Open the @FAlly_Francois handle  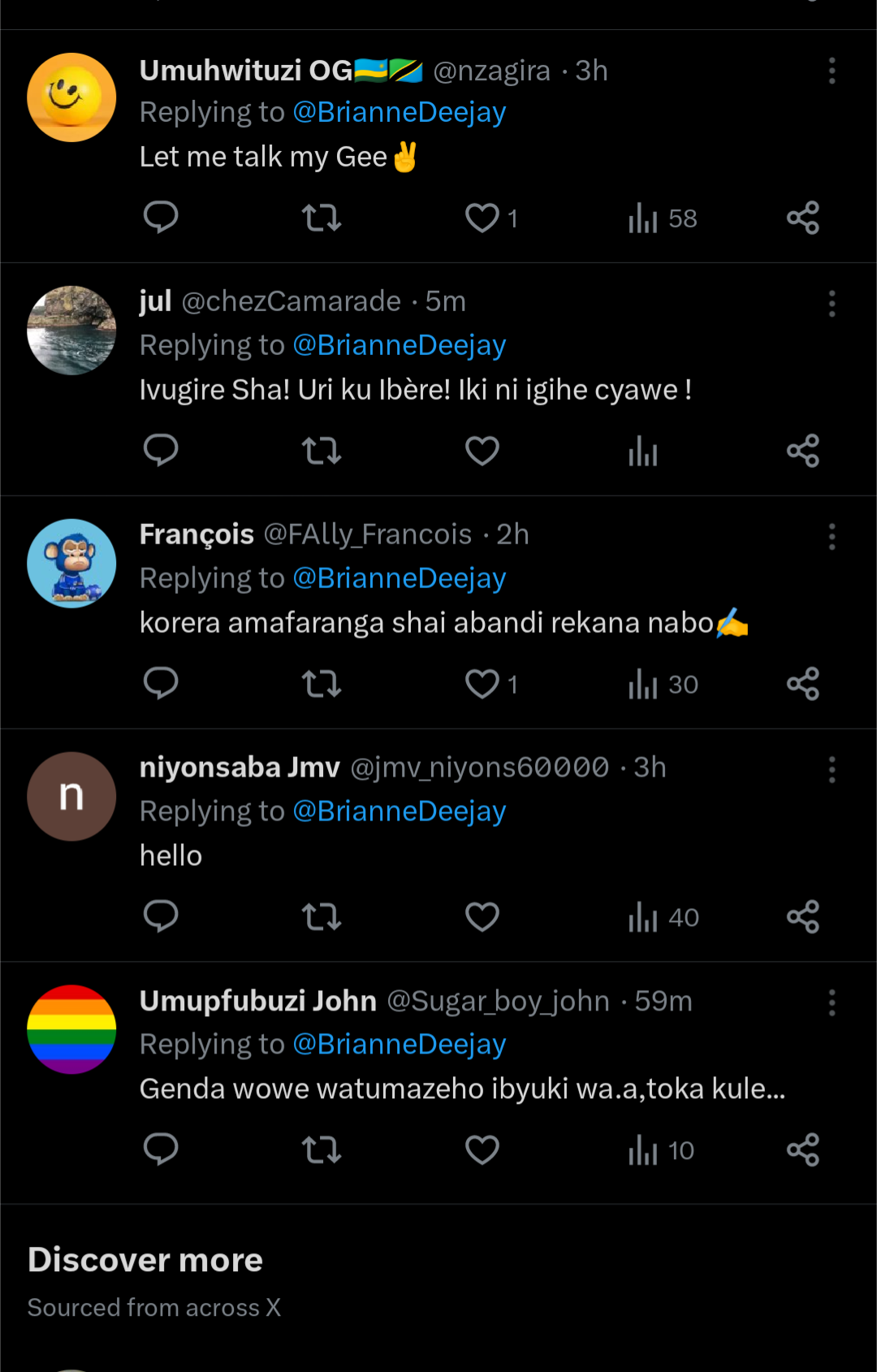click(368, 535)
